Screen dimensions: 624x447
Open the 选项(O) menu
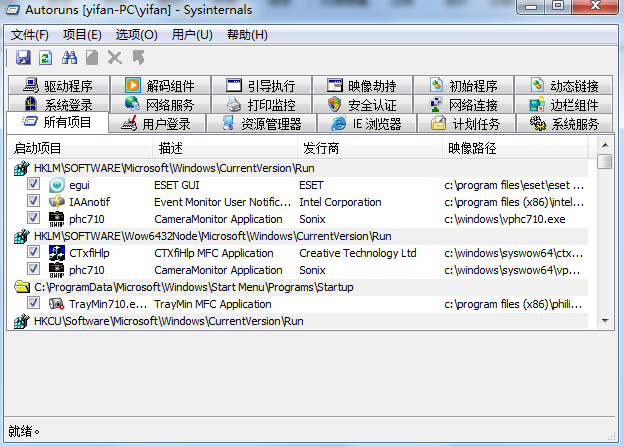[136, 35]
